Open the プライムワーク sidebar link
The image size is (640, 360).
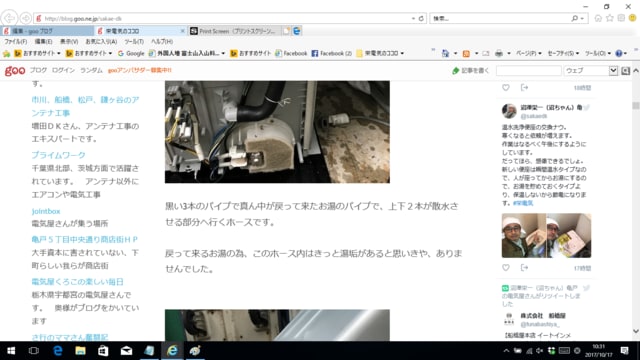click(x=58, y=155)
